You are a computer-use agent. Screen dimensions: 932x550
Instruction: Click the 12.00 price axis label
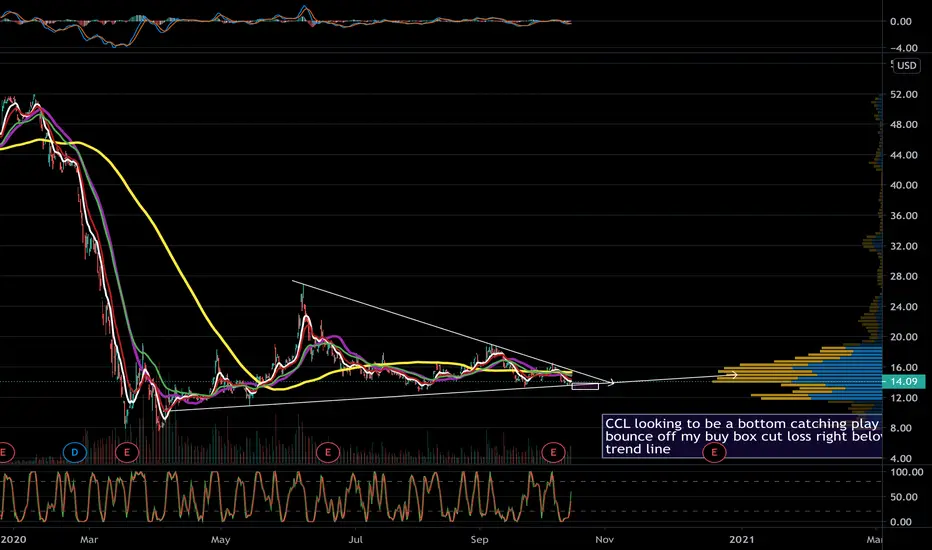pyautogui.click(x=903, y=398)
